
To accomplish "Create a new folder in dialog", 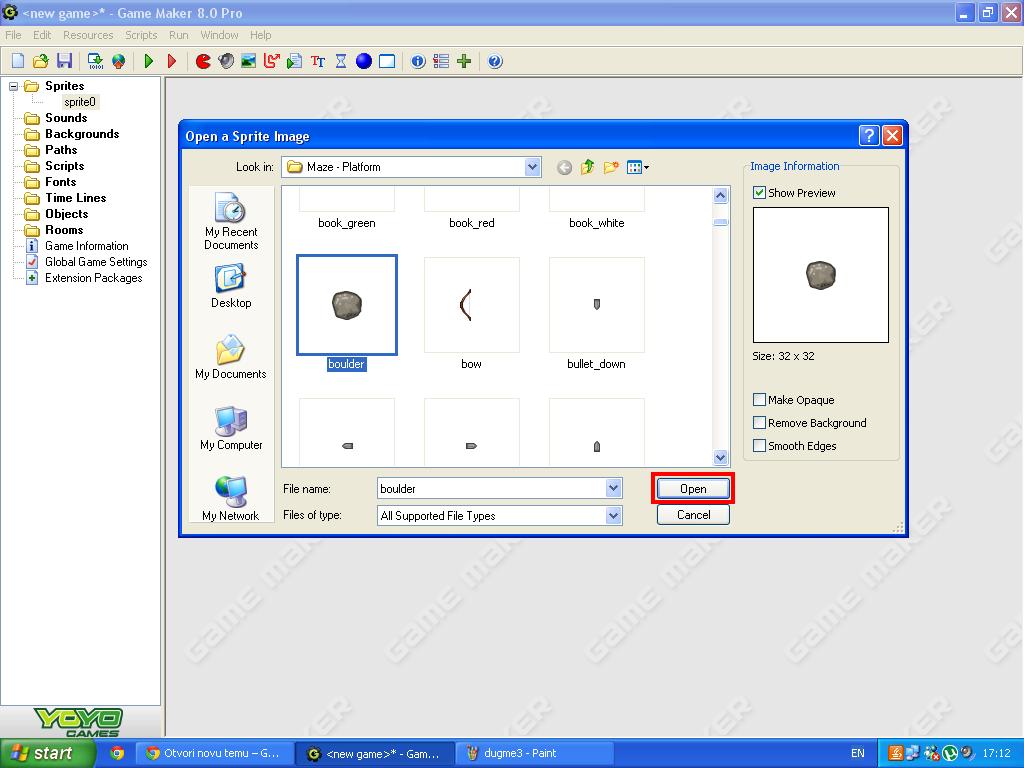I will tap(611, 167).
